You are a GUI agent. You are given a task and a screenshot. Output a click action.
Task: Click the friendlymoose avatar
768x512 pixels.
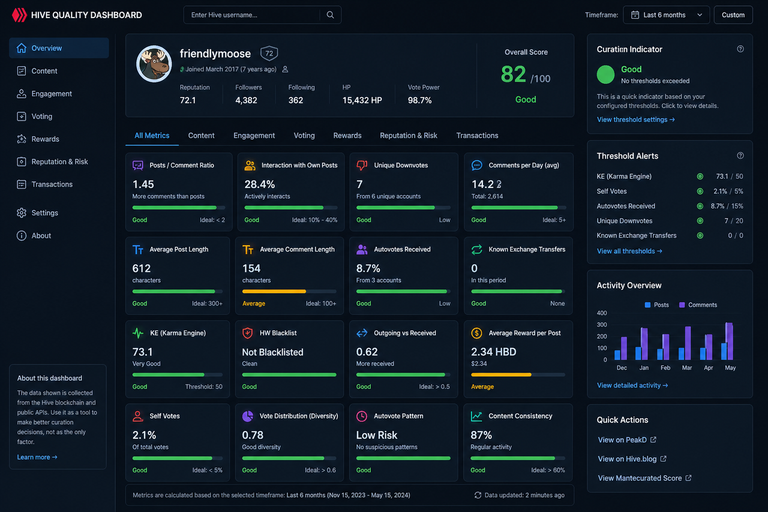click(154, 64)
